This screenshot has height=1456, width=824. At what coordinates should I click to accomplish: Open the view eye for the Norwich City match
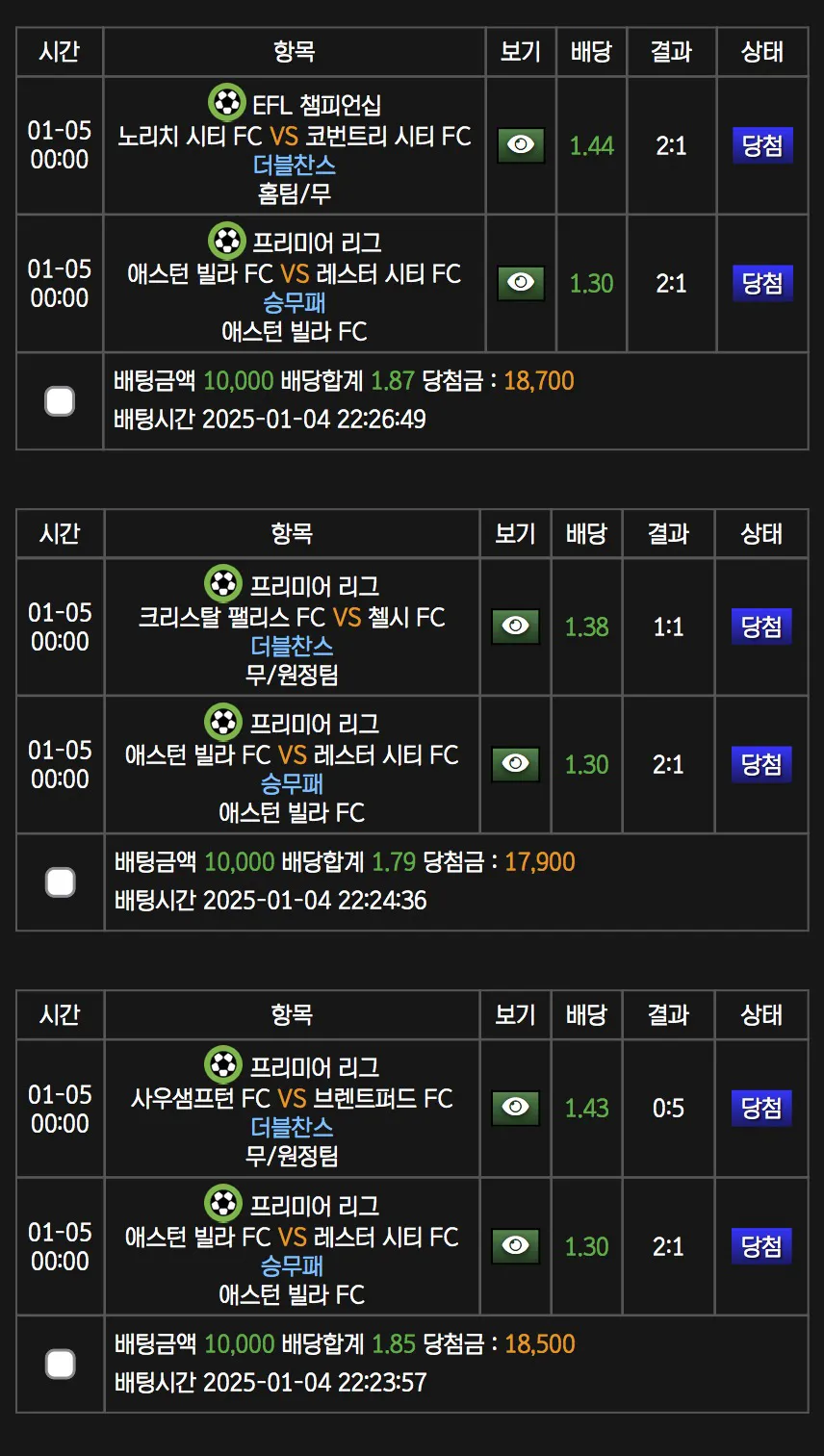point(521,145)
